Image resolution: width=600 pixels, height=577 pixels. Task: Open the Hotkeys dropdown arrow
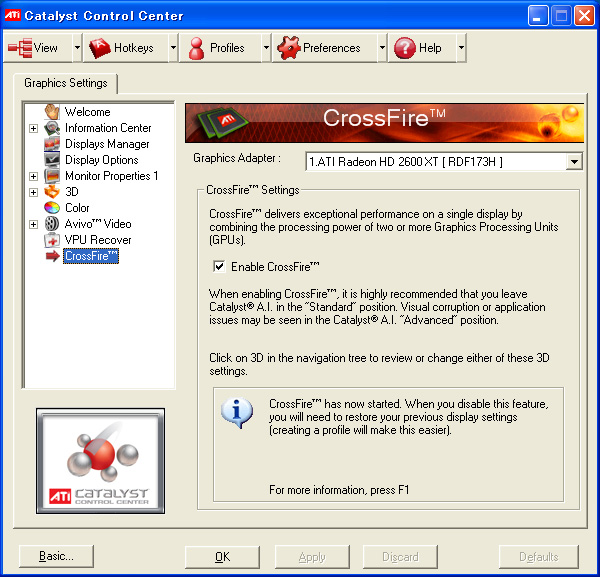[173, 48]
